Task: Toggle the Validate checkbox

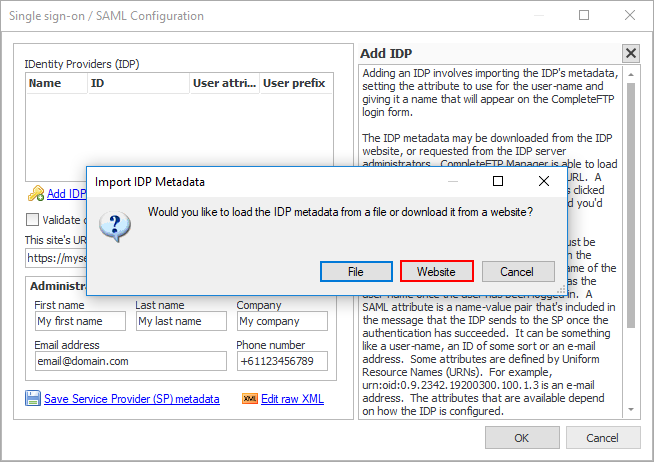Action: [33, 220]
